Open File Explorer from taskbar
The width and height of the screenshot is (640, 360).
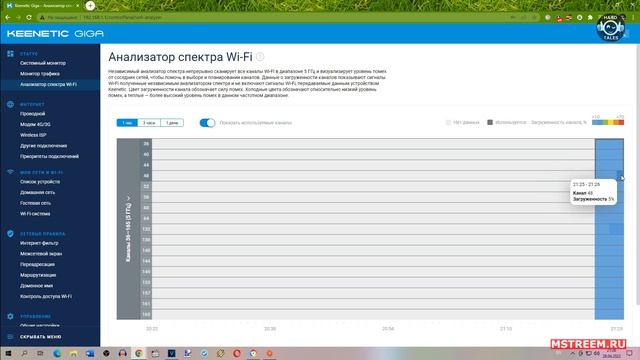click(73, 353)
